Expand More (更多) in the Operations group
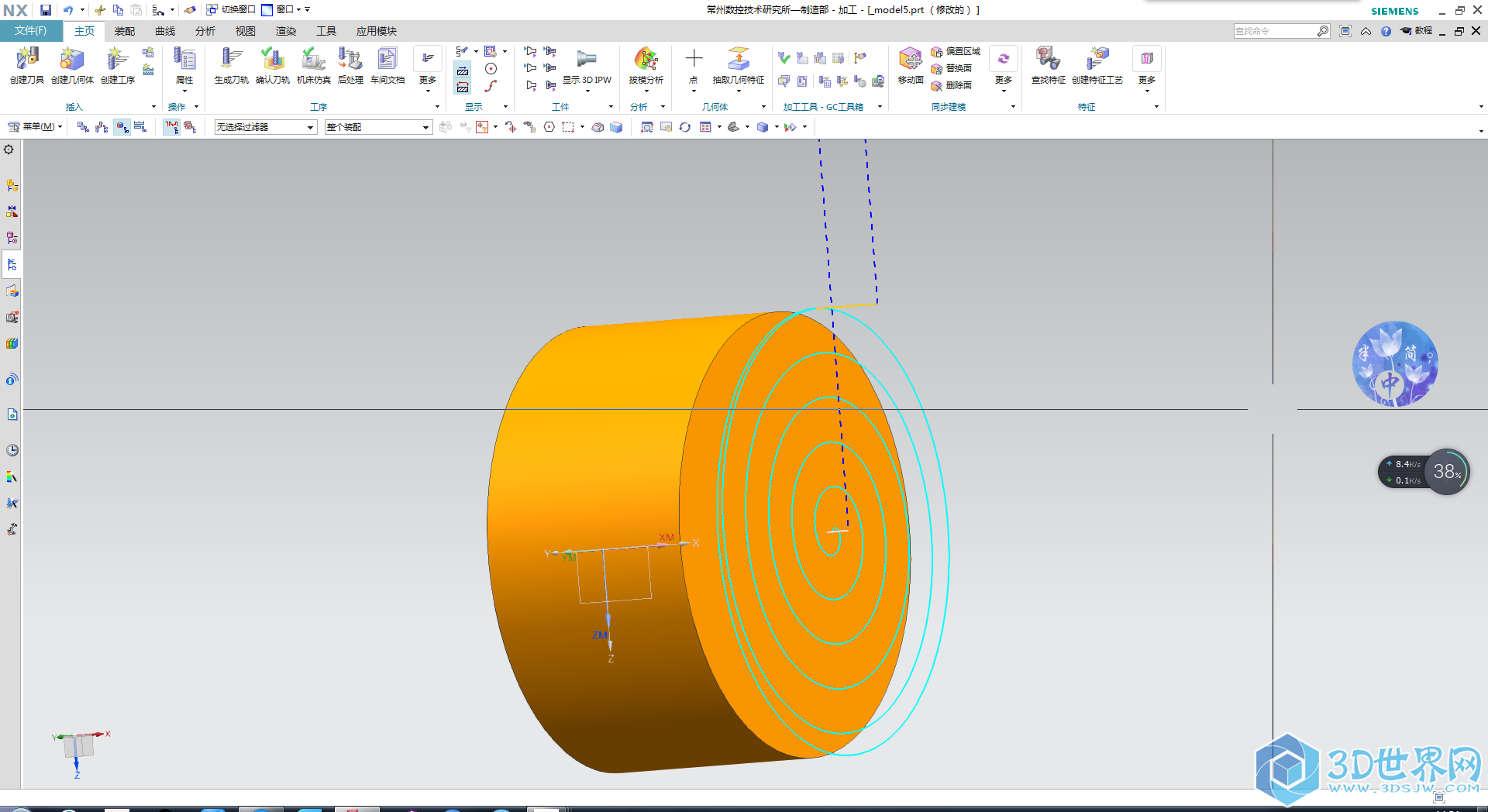Screen dimensions: 1488x812 click(x=428, y=69)
